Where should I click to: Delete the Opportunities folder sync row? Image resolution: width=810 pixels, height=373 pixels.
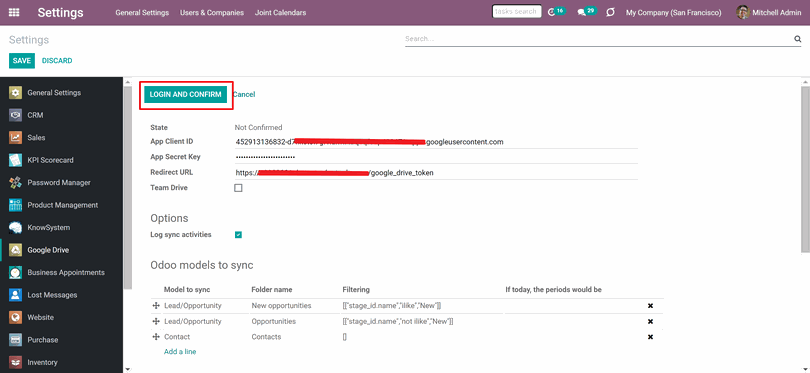tap(650, 321)
